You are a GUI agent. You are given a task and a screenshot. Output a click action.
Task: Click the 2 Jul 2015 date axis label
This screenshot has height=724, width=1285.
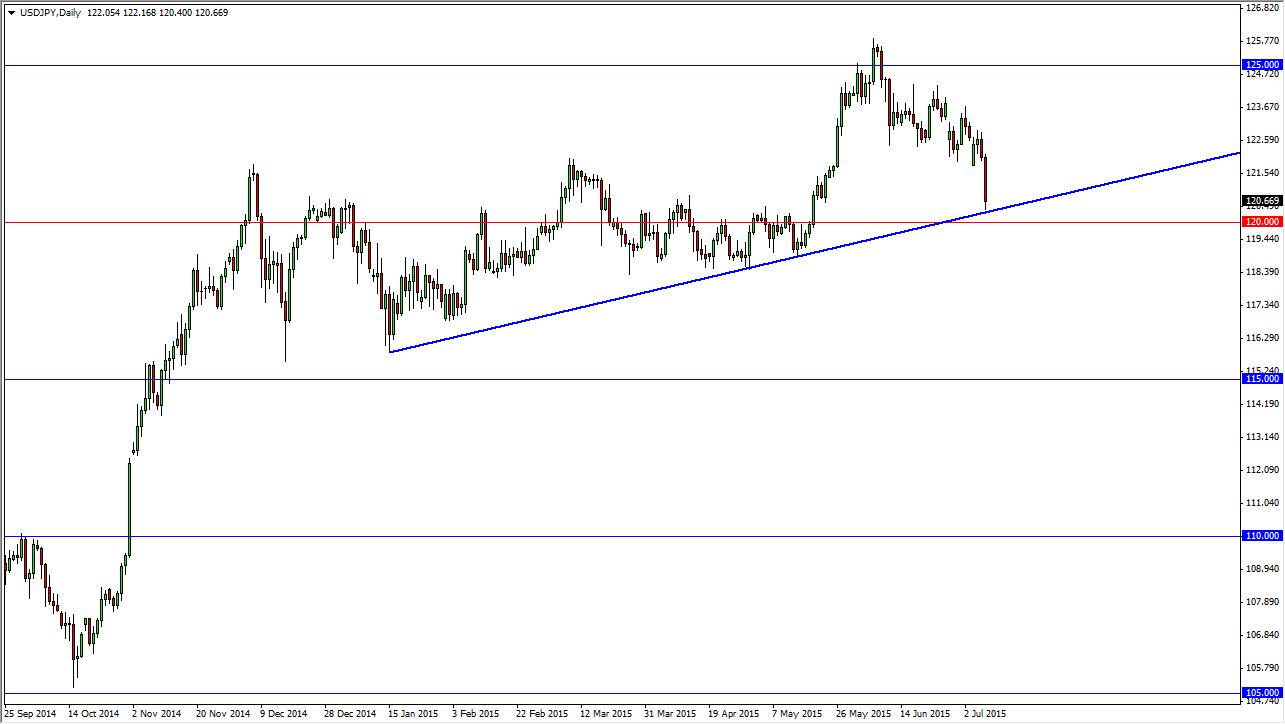tap(987, 713)
